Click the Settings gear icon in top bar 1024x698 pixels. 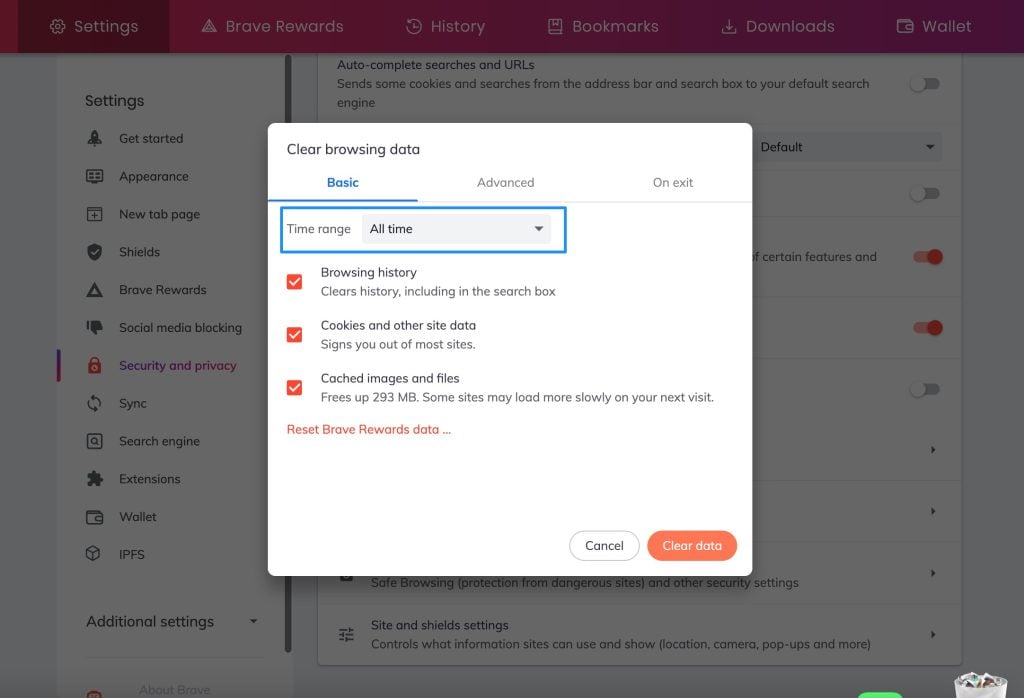tap(57, 26)
